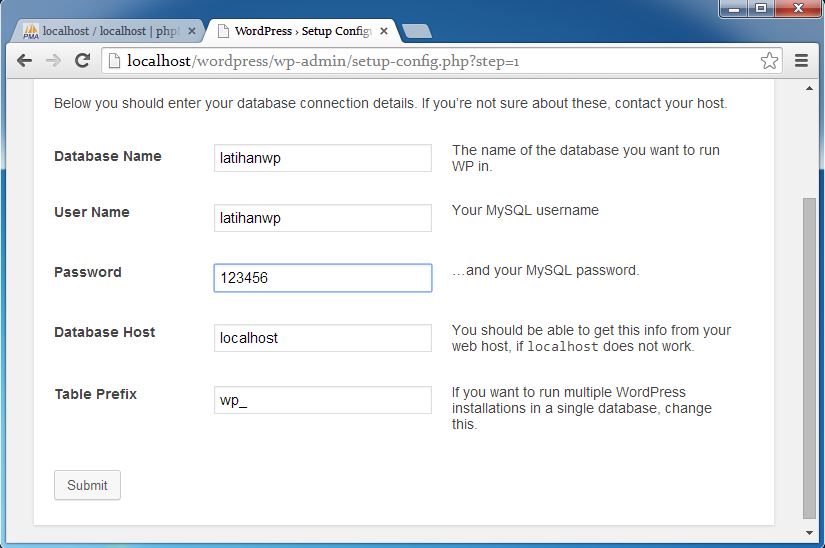Viewport: 825px width, 548px height.
Task: Minimize the browser window
Action: pyautogui.click(x=735, y=8)
